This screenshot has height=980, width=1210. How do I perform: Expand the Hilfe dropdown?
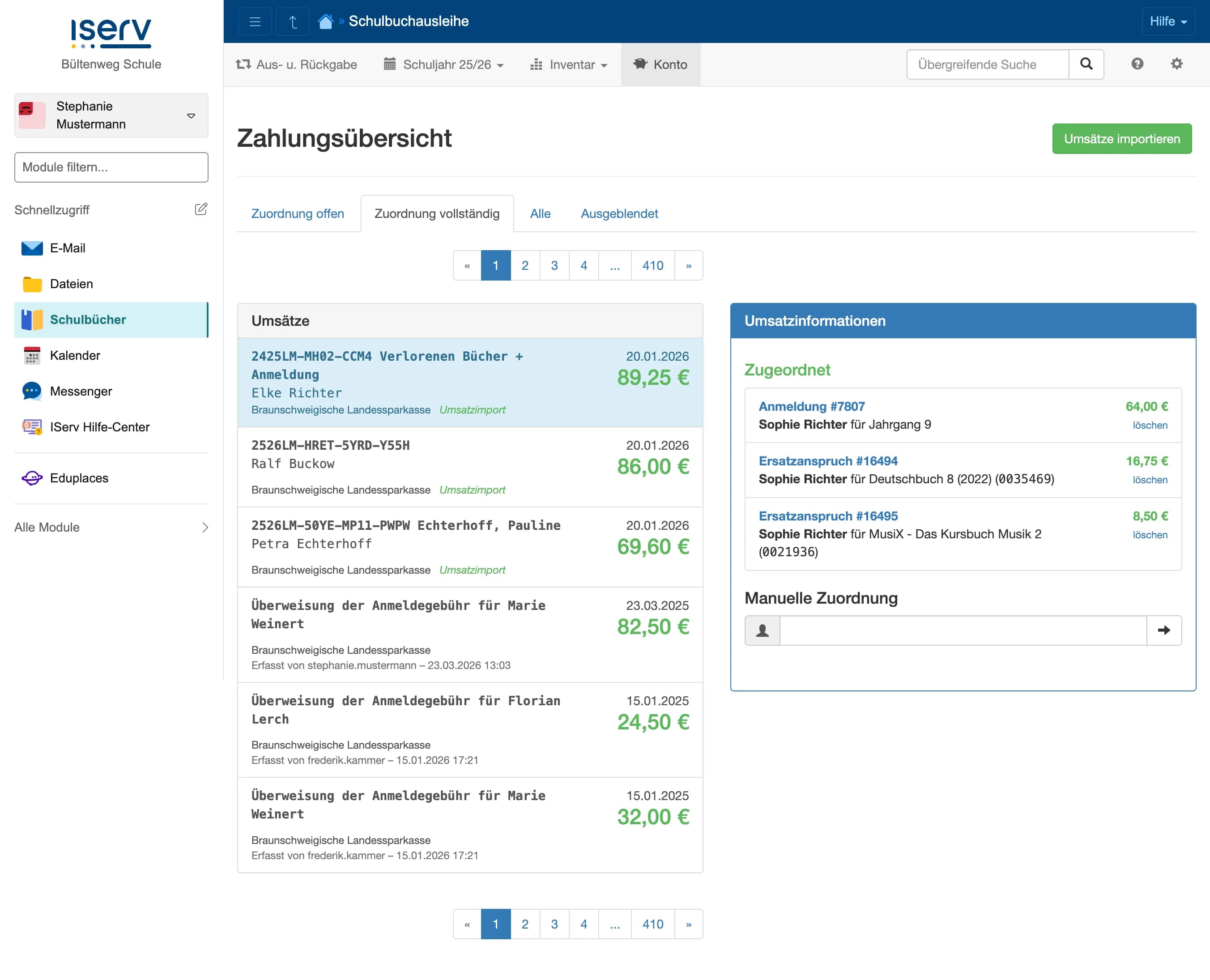coord(1167,21)
